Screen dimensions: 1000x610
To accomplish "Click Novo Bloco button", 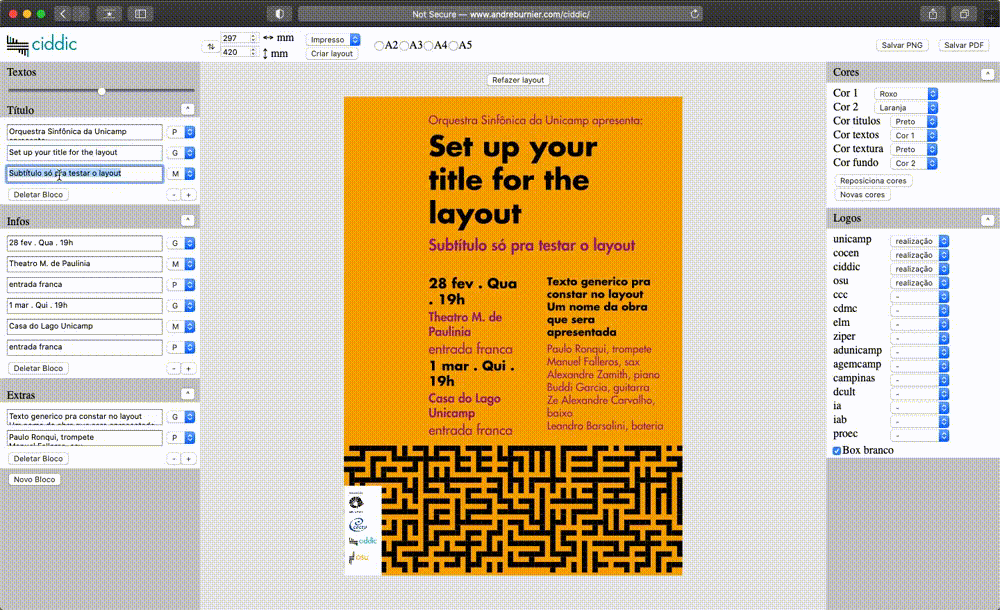I will click(x=34, y=479).
